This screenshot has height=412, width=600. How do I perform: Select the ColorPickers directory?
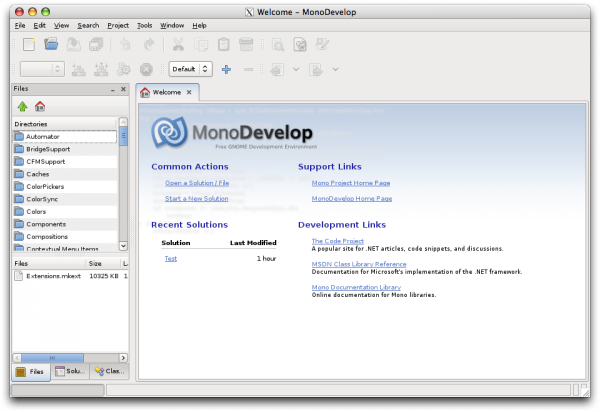point(65,187)
